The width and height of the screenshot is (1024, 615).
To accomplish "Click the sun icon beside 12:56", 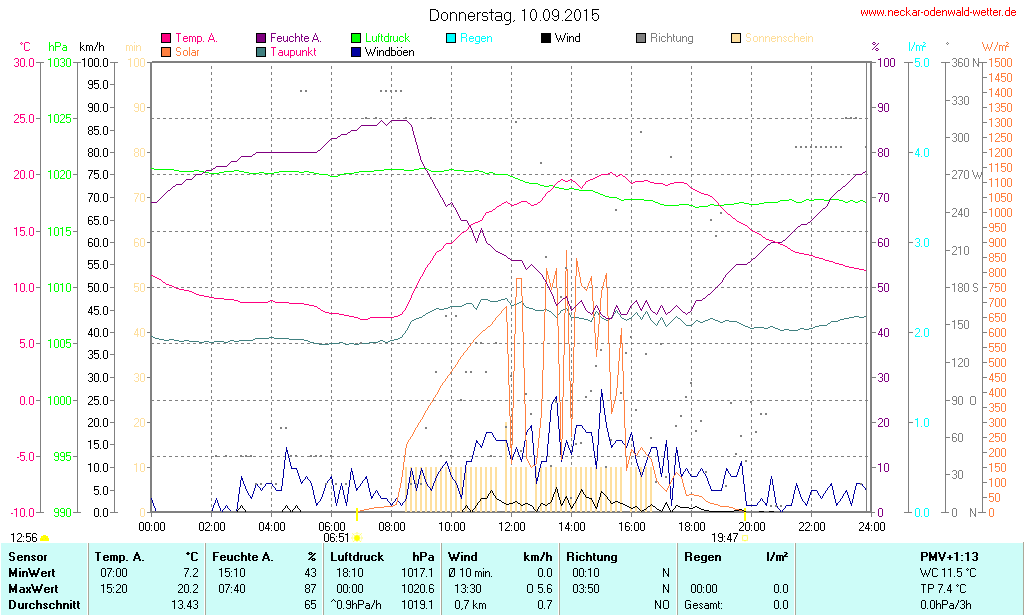I will click(44, 538).
